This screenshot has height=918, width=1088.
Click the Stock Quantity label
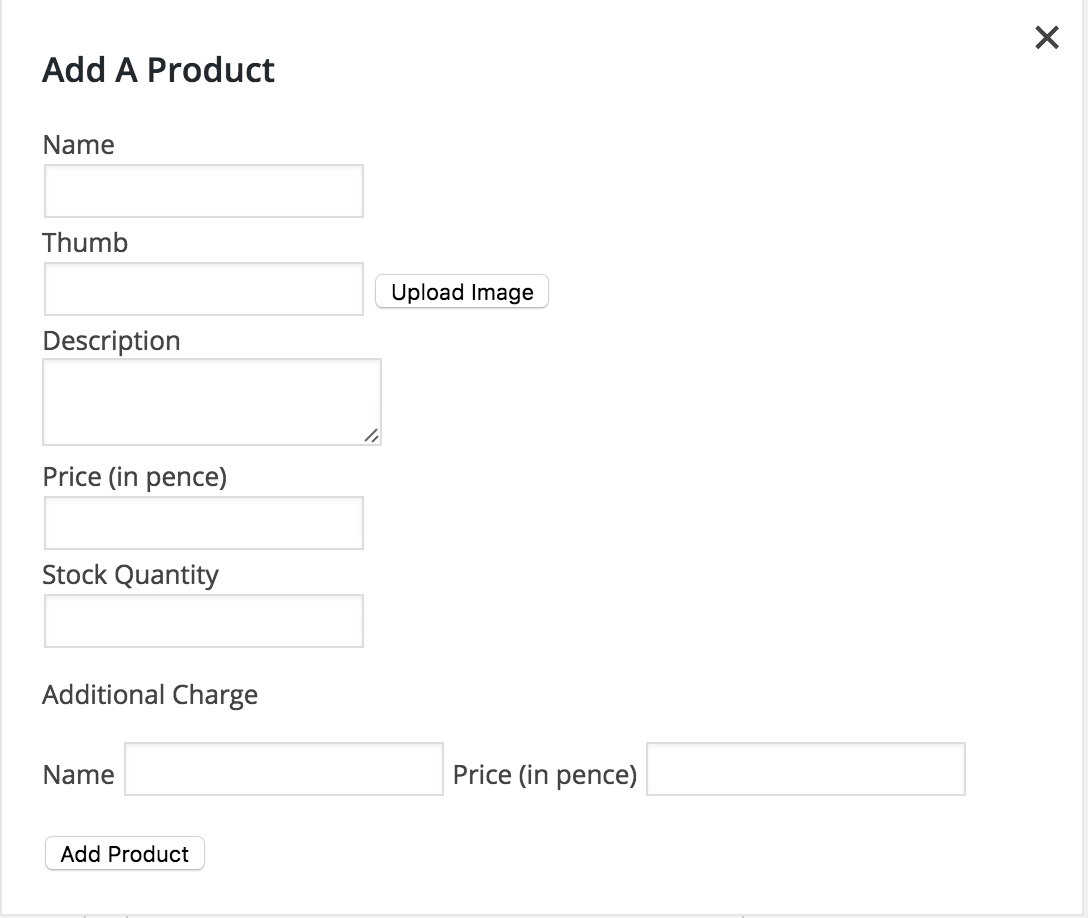pyautogui.click(x=130, y=575)
